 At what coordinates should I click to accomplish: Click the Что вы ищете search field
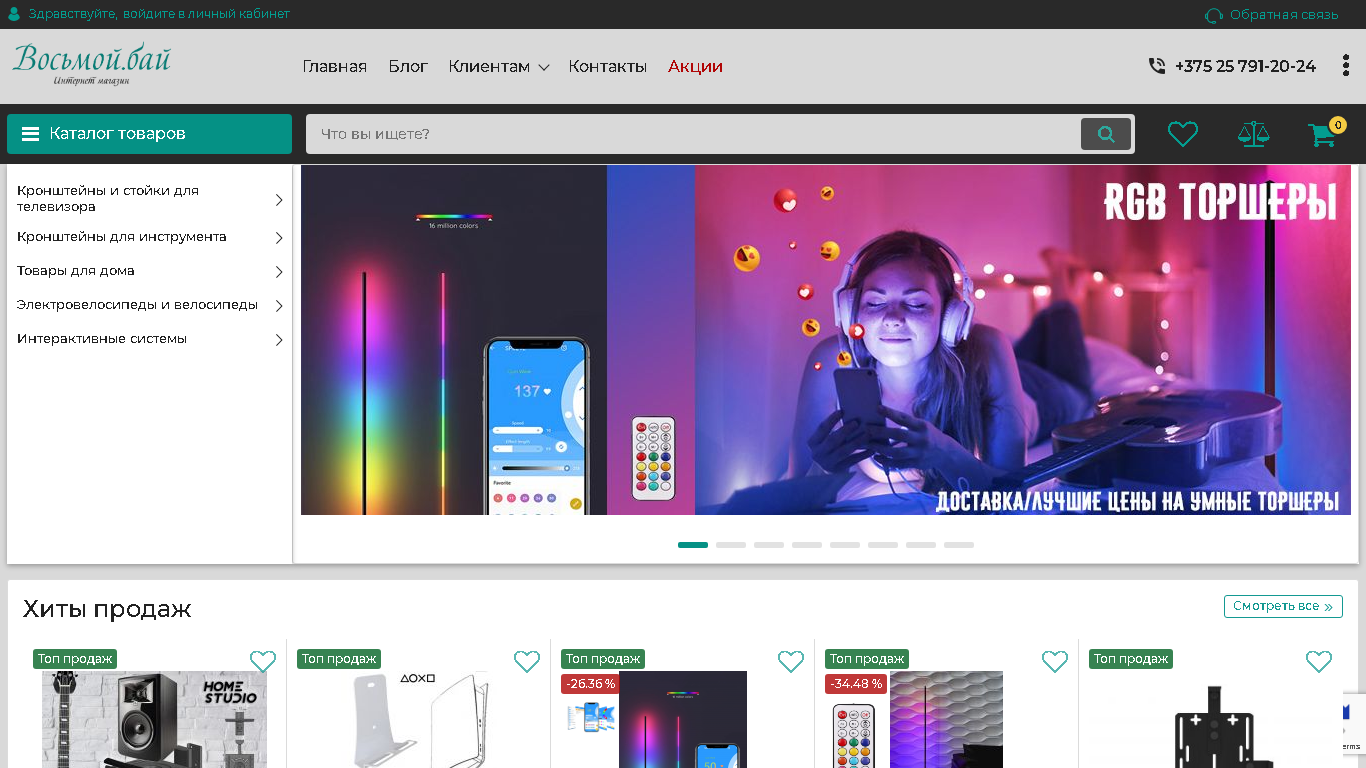693,134
